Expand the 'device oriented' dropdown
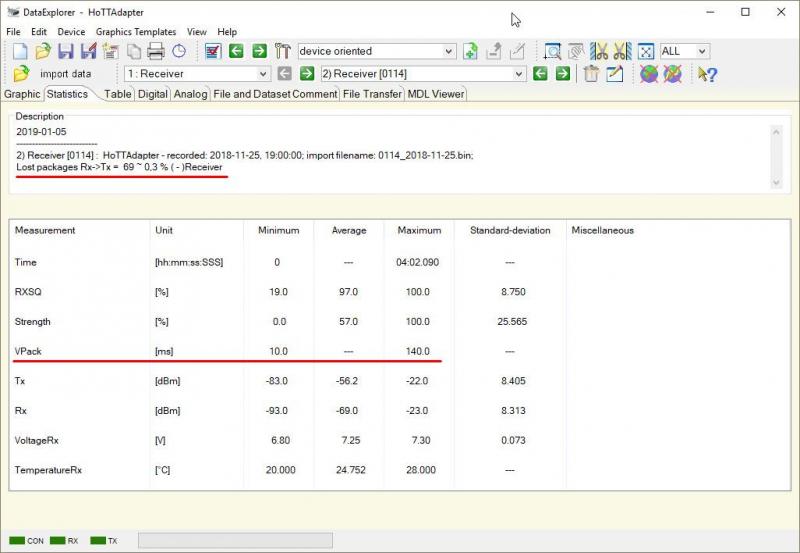The image size is (800, 553). [448, 51]
